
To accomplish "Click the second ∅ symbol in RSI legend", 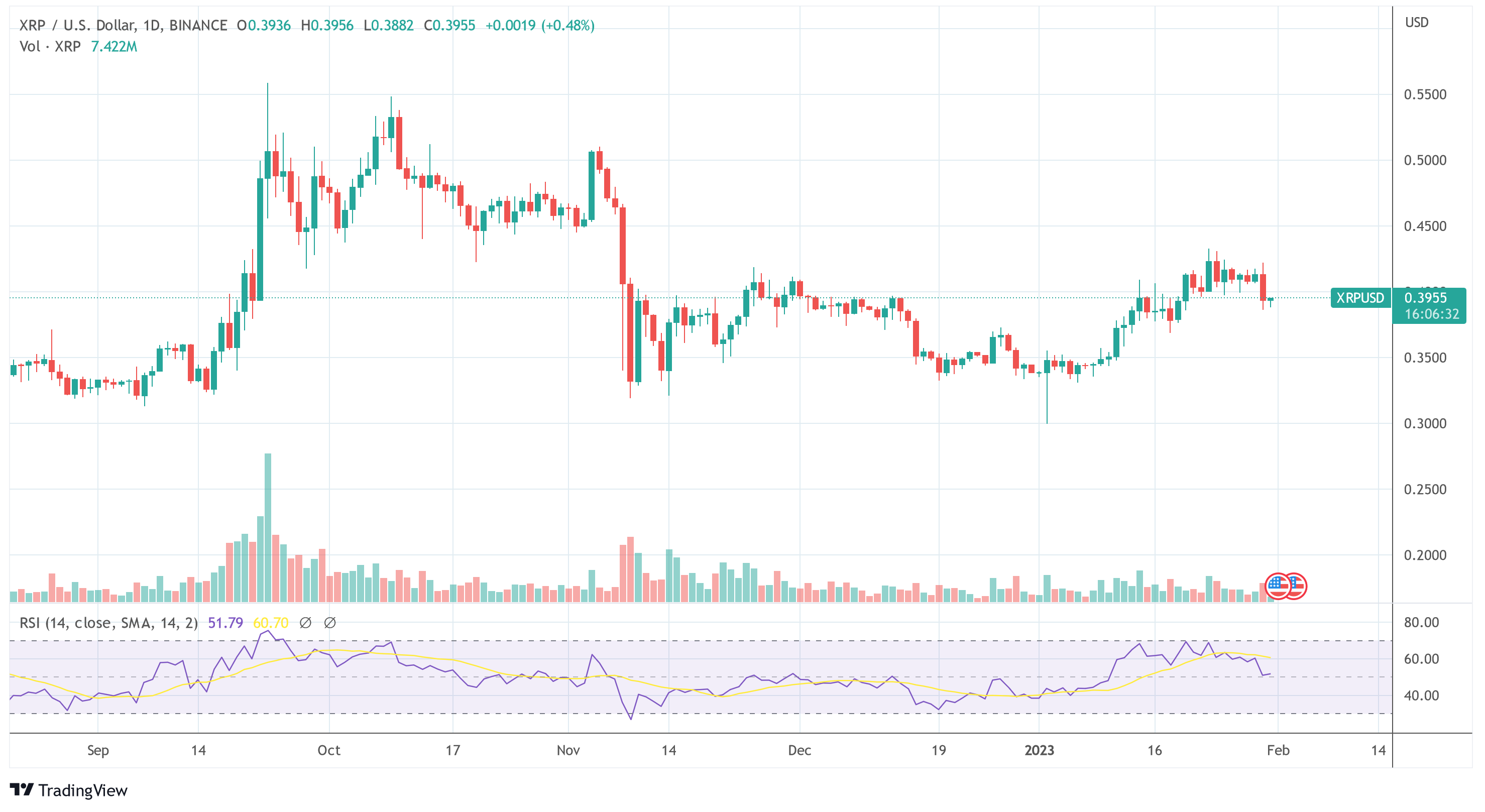I will pos(330,623).
